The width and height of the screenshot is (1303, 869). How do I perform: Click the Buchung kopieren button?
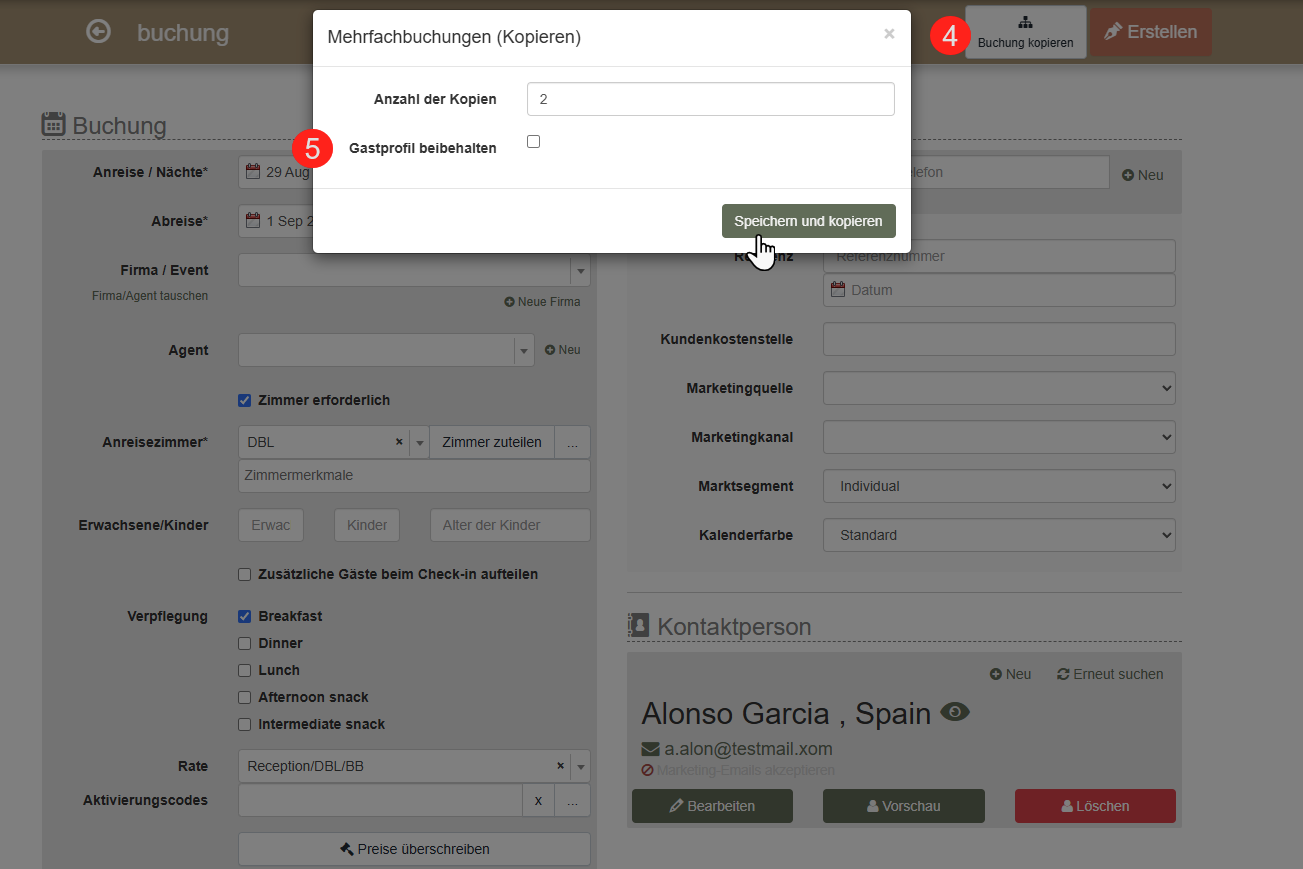1025,32
